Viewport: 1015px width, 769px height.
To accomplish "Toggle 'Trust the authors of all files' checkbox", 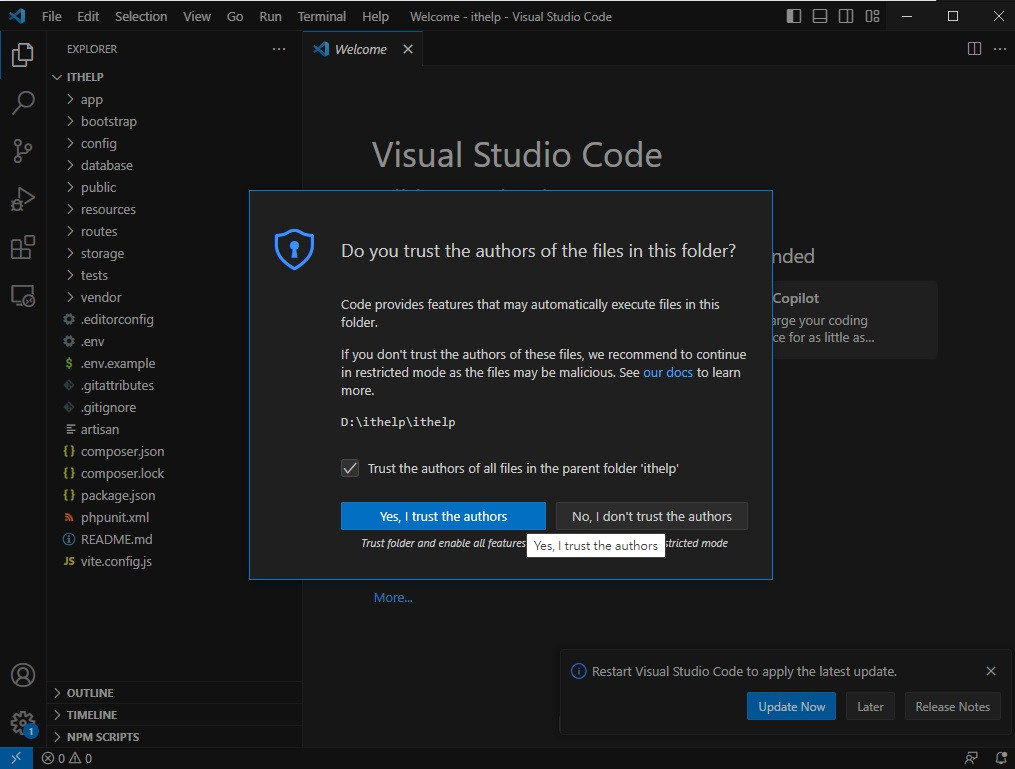I will pos(350,468).
